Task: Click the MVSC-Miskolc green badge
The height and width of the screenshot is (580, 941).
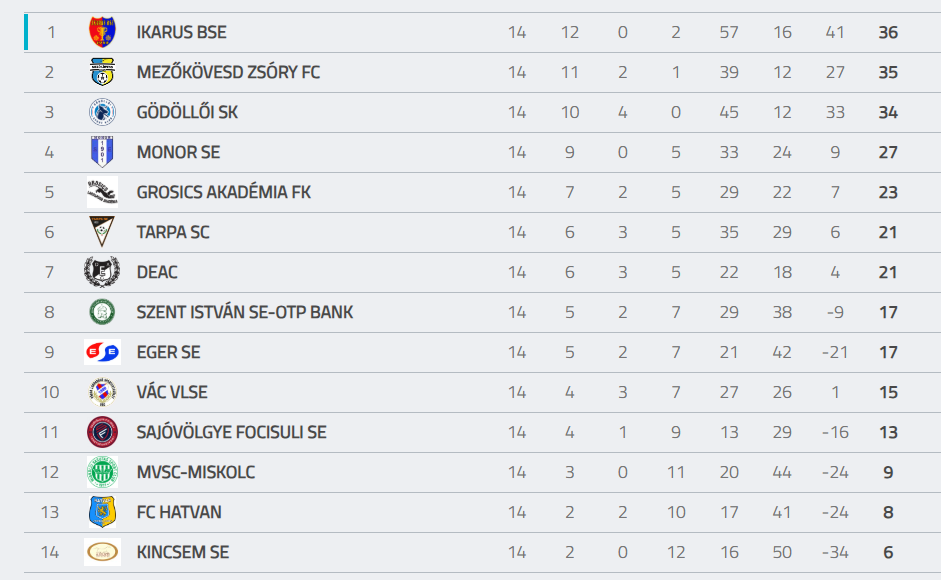Action: [x=102, y=472]
